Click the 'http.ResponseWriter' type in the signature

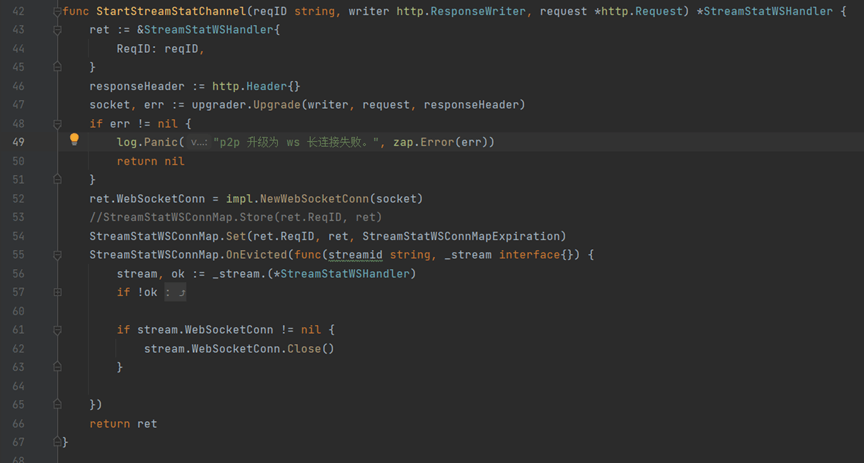[461, 11]
